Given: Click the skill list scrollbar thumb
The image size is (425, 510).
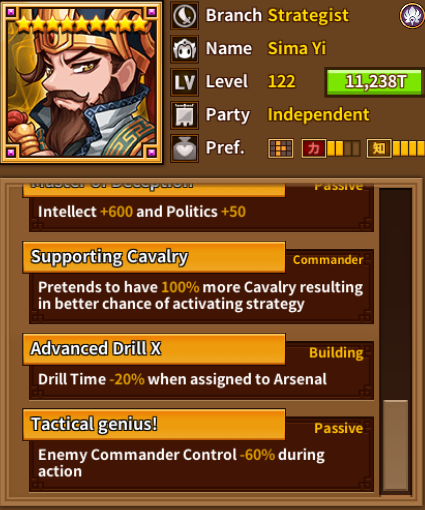Looking at the screenshot, I should (x=395, y=446).
